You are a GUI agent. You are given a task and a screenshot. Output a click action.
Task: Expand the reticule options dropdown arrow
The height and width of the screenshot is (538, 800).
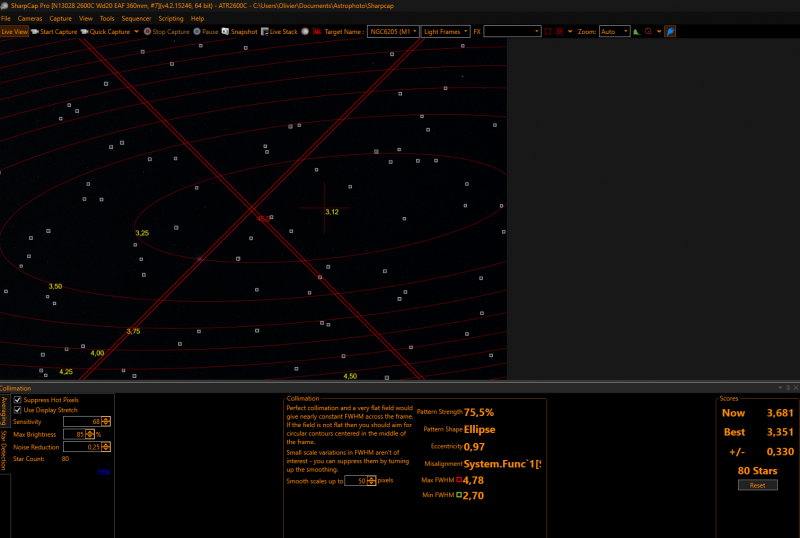(570, 32)
